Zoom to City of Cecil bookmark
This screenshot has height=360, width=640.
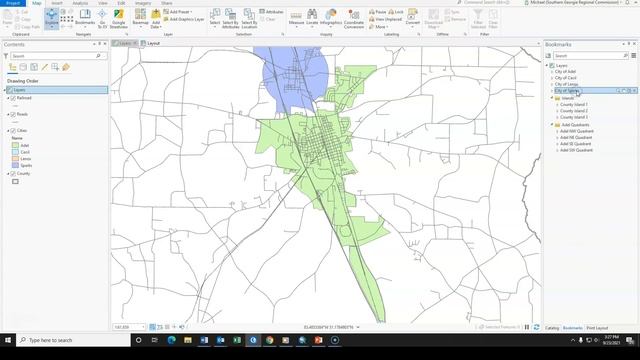point(565,78)
